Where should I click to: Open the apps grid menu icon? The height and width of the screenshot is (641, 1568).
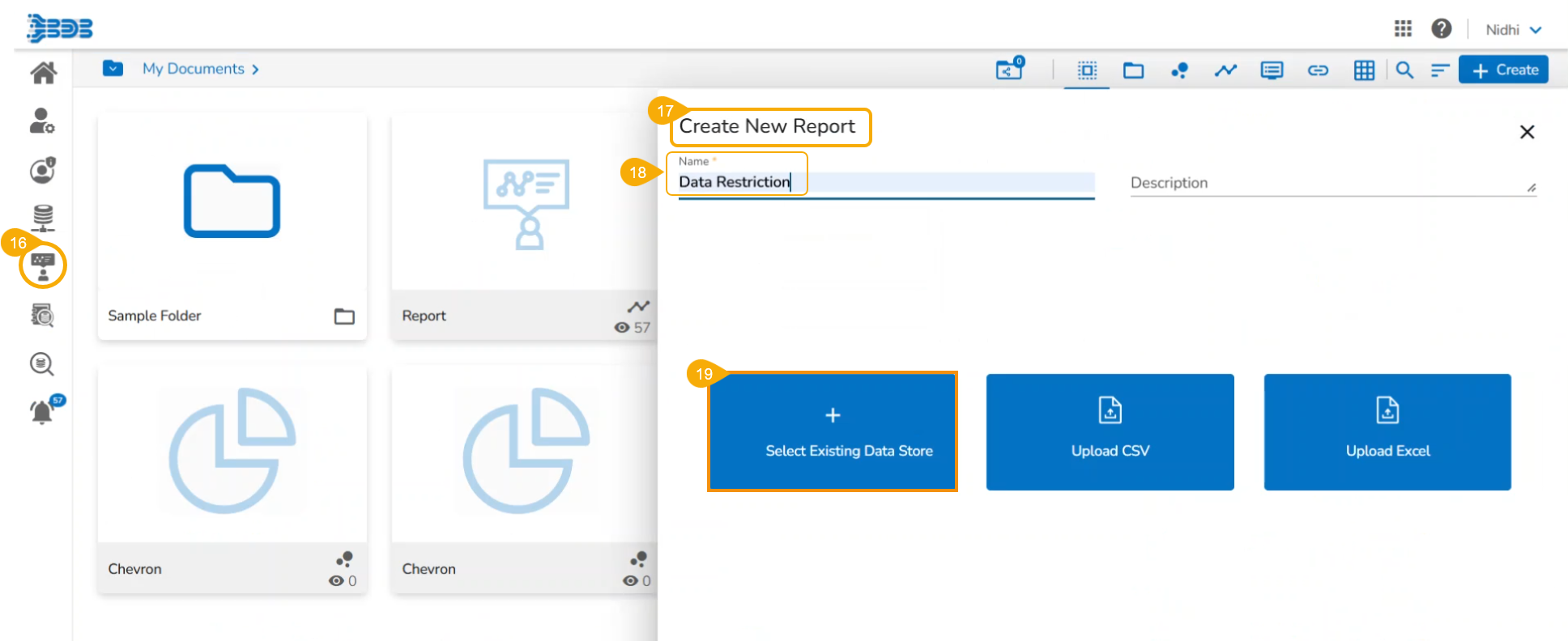click(x=1403, y=29)
